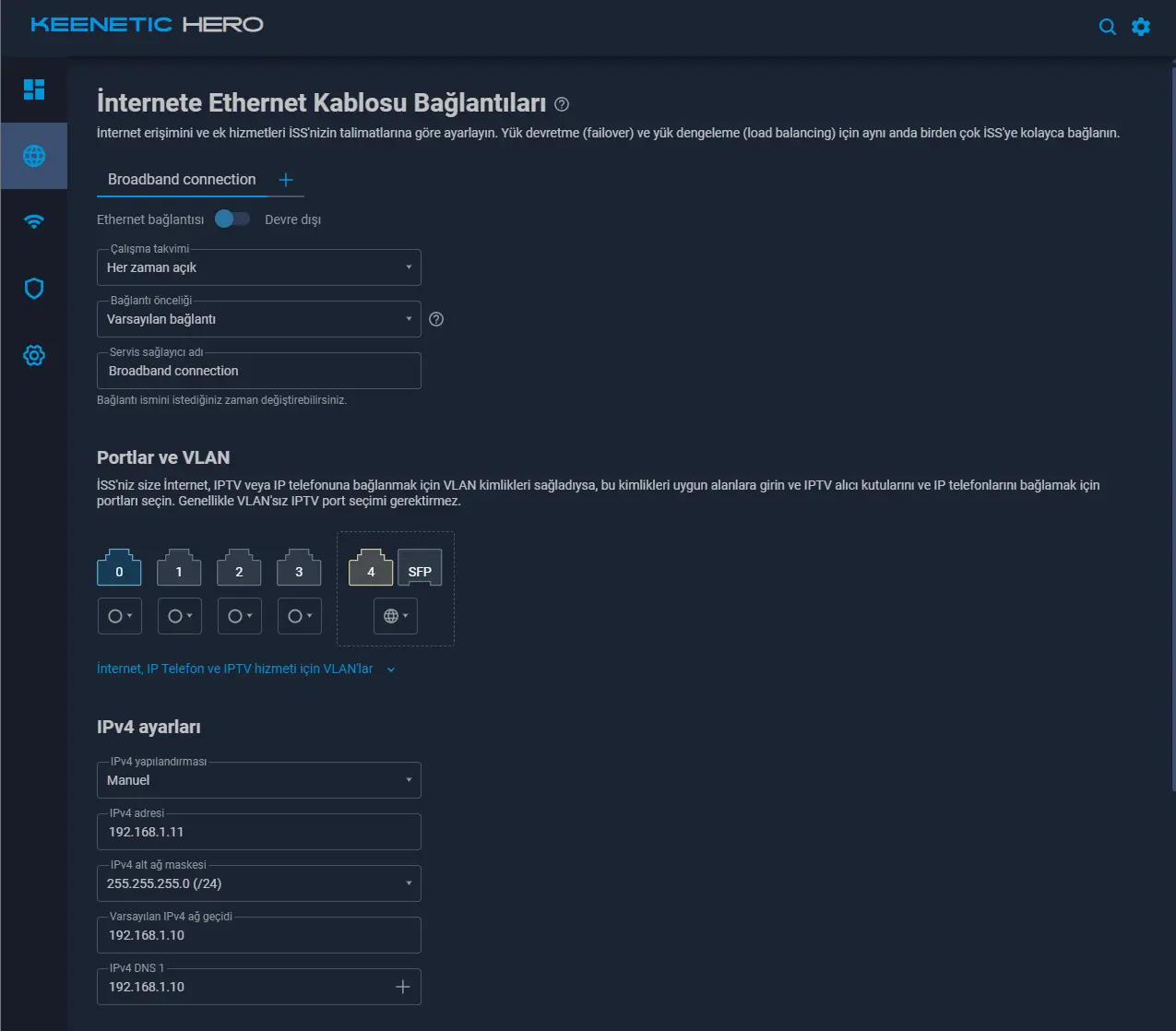Expand VLAN'lar chevron for Internet, IP Telefon

391,670
